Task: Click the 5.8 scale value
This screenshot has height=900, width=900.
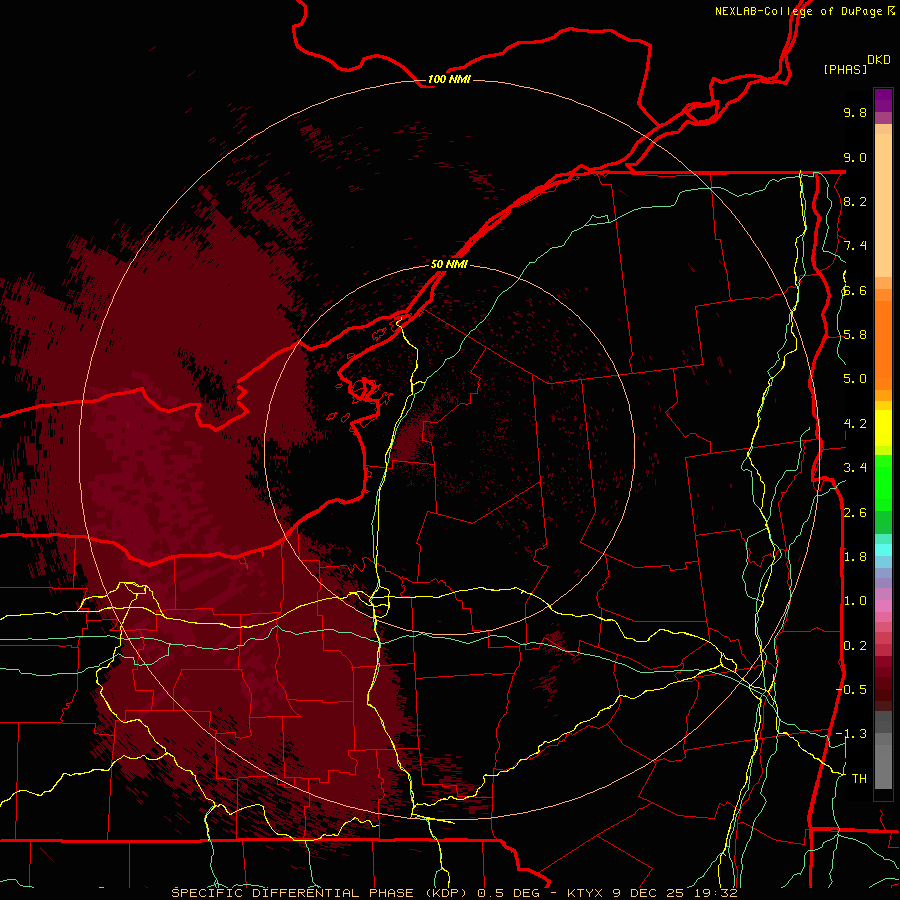Action: tap(855, 335)
